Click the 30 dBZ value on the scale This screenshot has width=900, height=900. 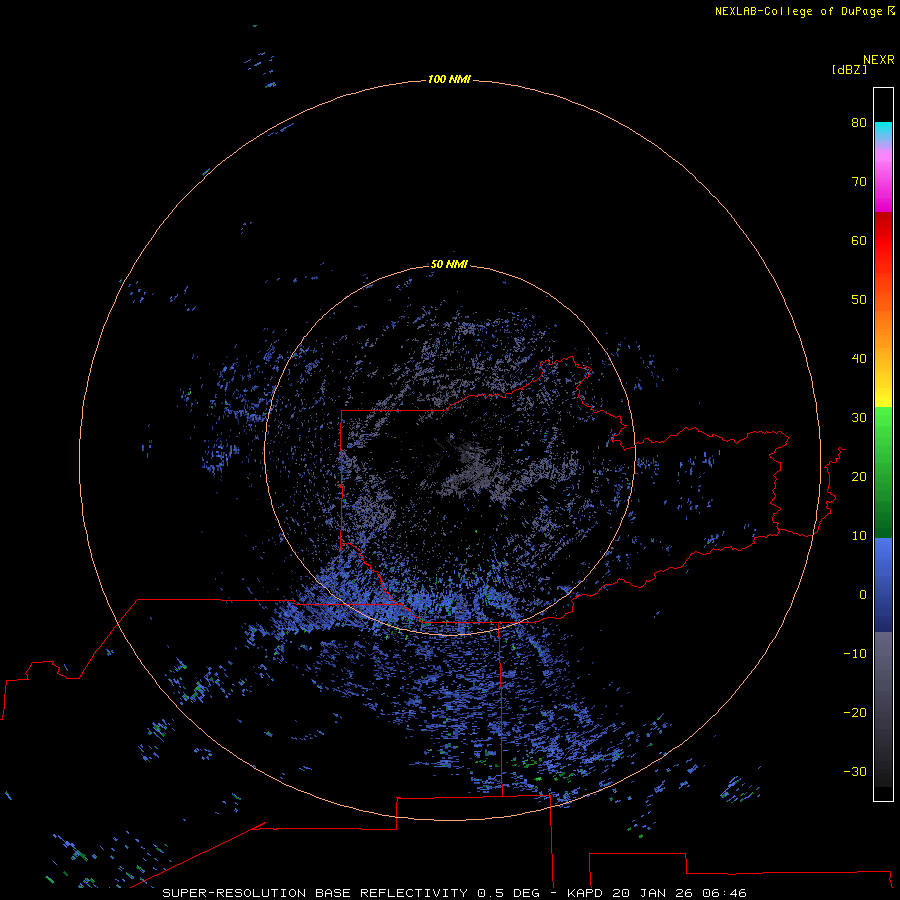click(859, 417)
